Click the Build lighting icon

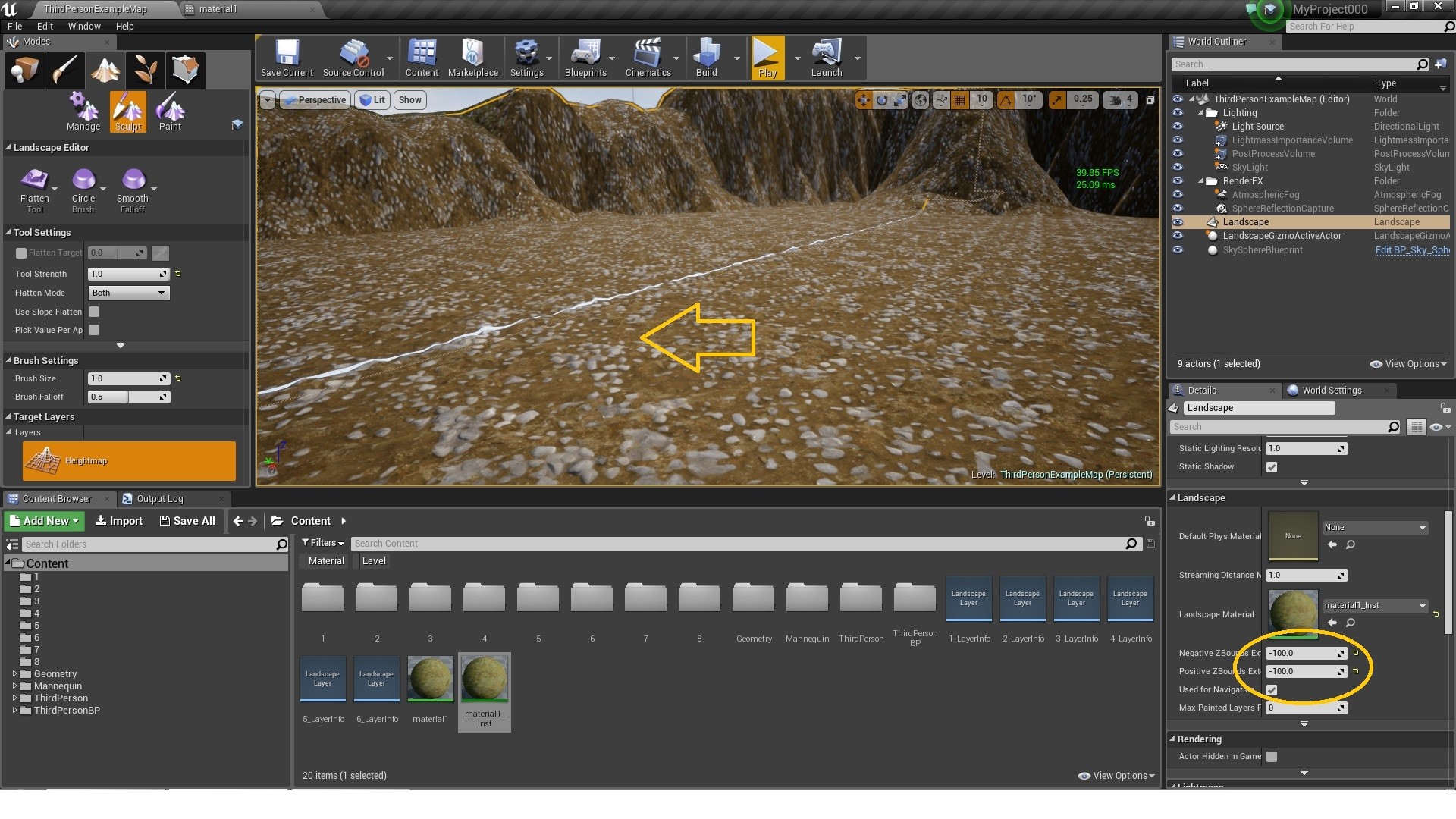706,58
